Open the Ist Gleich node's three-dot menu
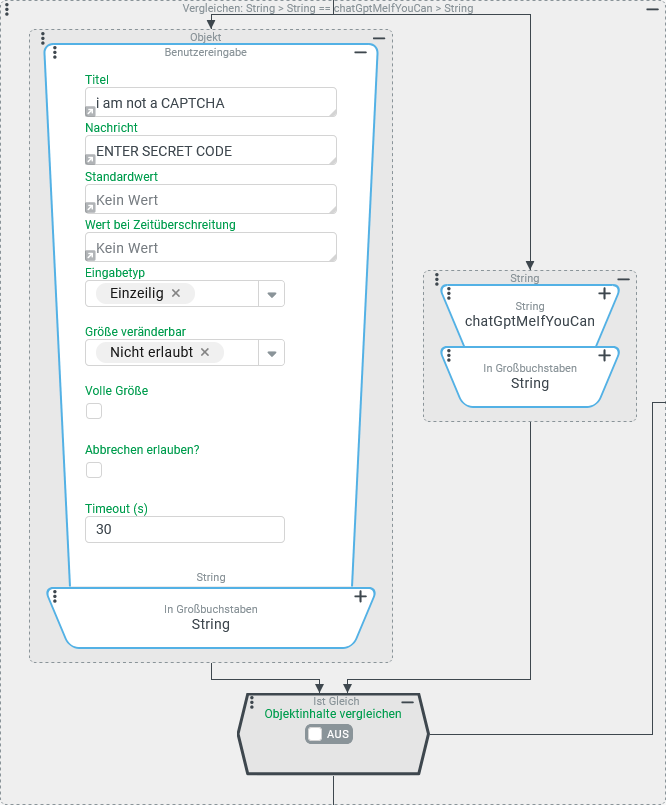Image resolution: width=666 pixels, height=805 pixels. pyautogui.click(x=251, y=703)
